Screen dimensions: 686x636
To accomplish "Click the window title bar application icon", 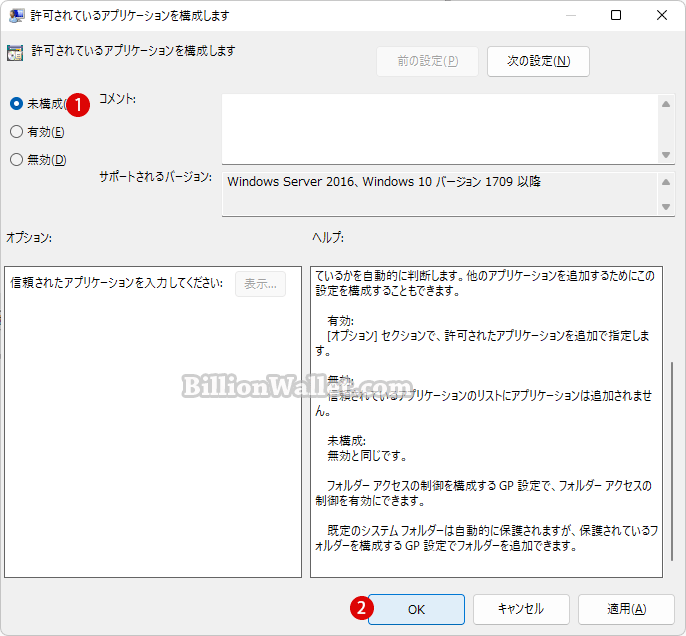I will pos(17,15).
